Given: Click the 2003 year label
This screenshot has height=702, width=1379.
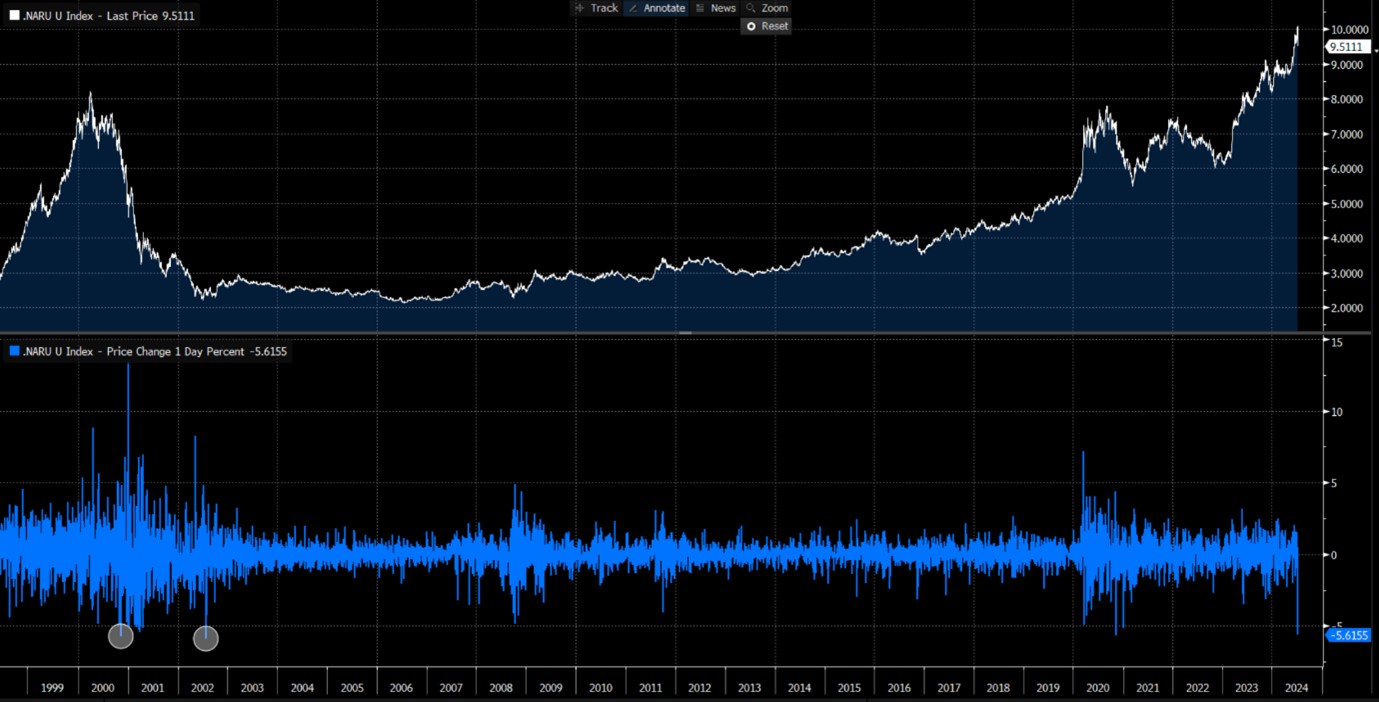Looking at the screenshot, I should 252,688.
